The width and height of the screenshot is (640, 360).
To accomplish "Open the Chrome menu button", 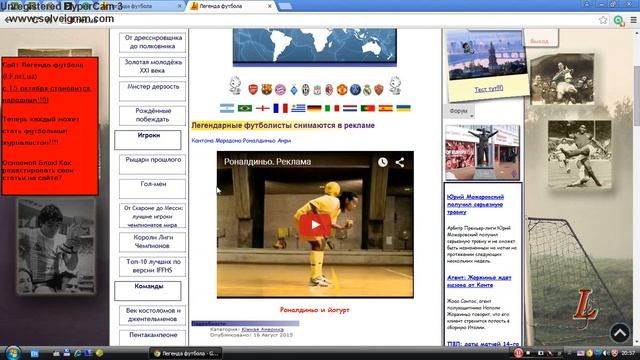I will pos(633,20).
